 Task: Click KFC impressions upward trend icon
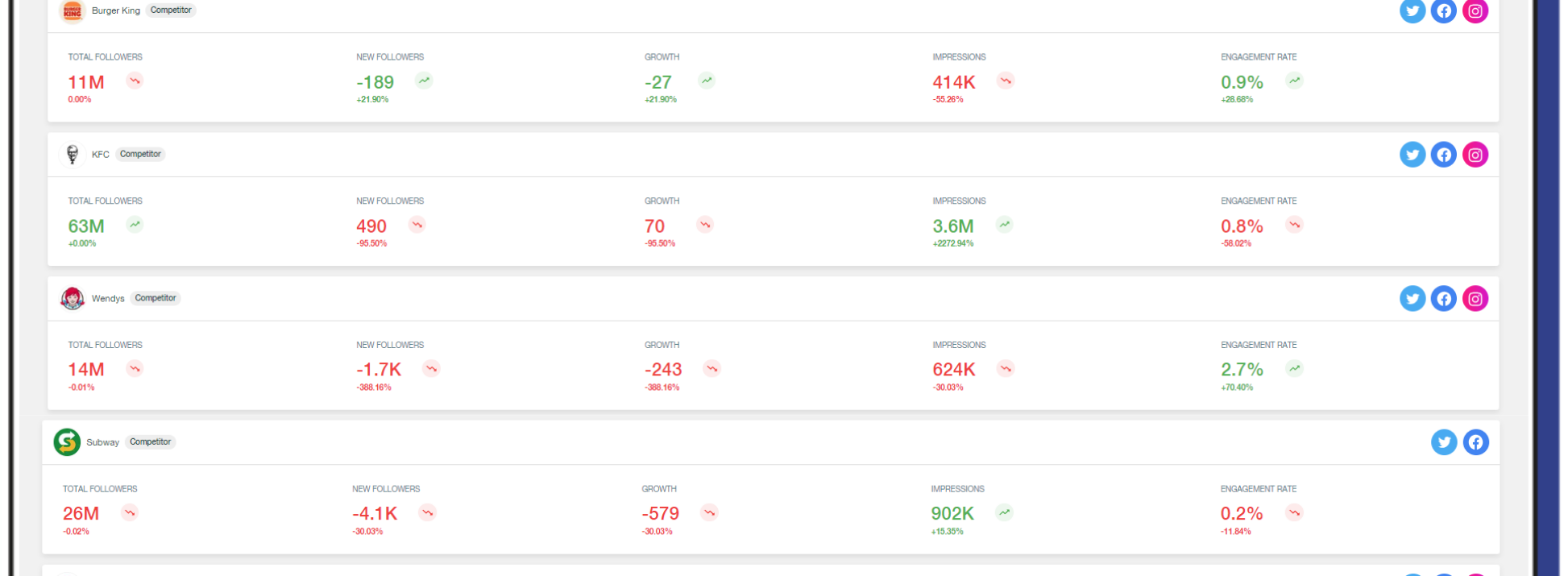pos(1004,225)
